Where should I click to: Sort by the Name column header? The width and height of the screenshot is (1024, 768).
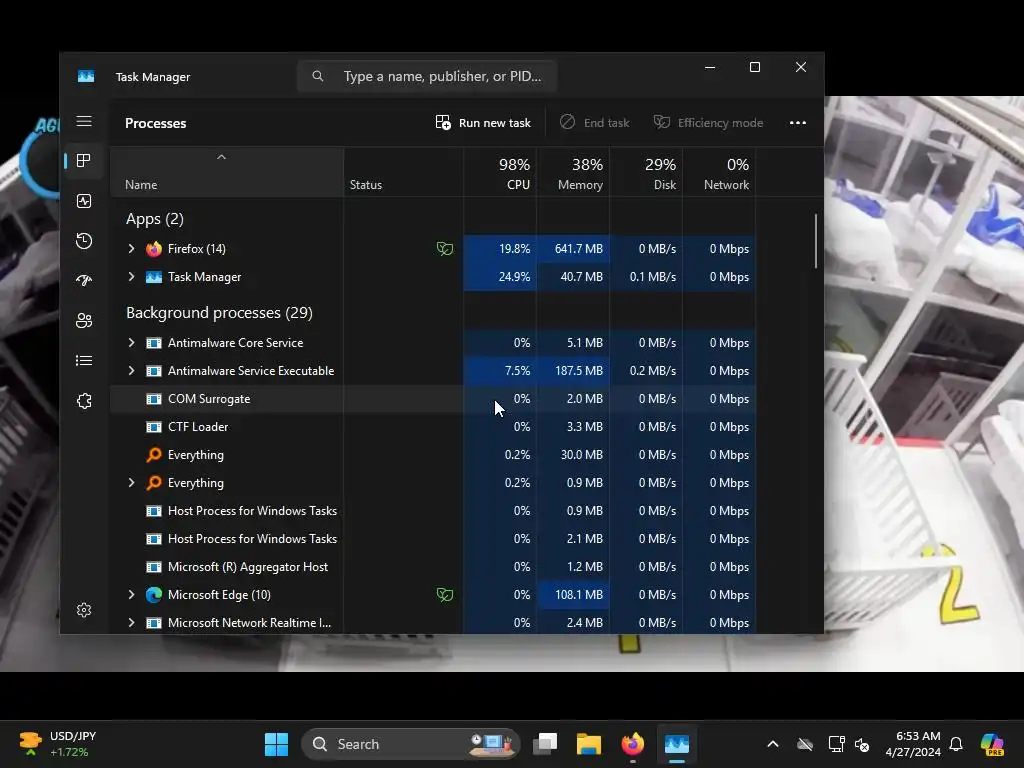tap(227, 173)
